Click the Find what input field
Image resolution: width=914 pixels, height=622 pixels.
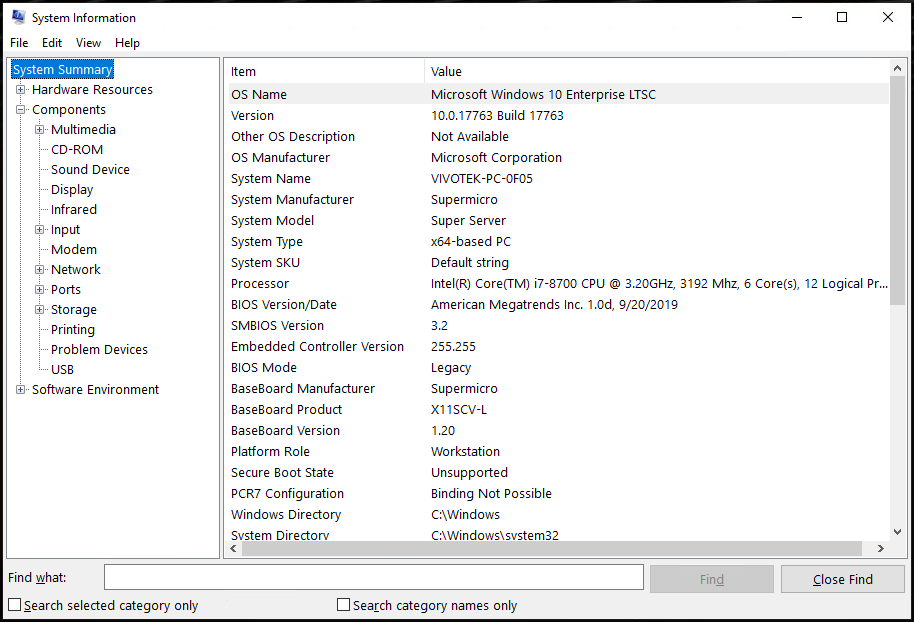pyautogui.click(x=374, y=577)
